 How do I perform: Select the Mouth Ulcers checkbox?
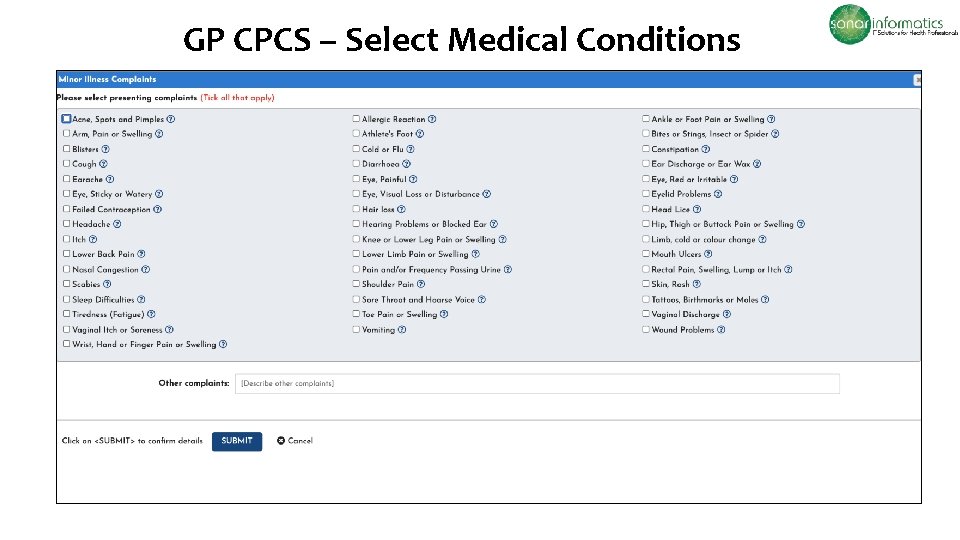click(646, 254)
